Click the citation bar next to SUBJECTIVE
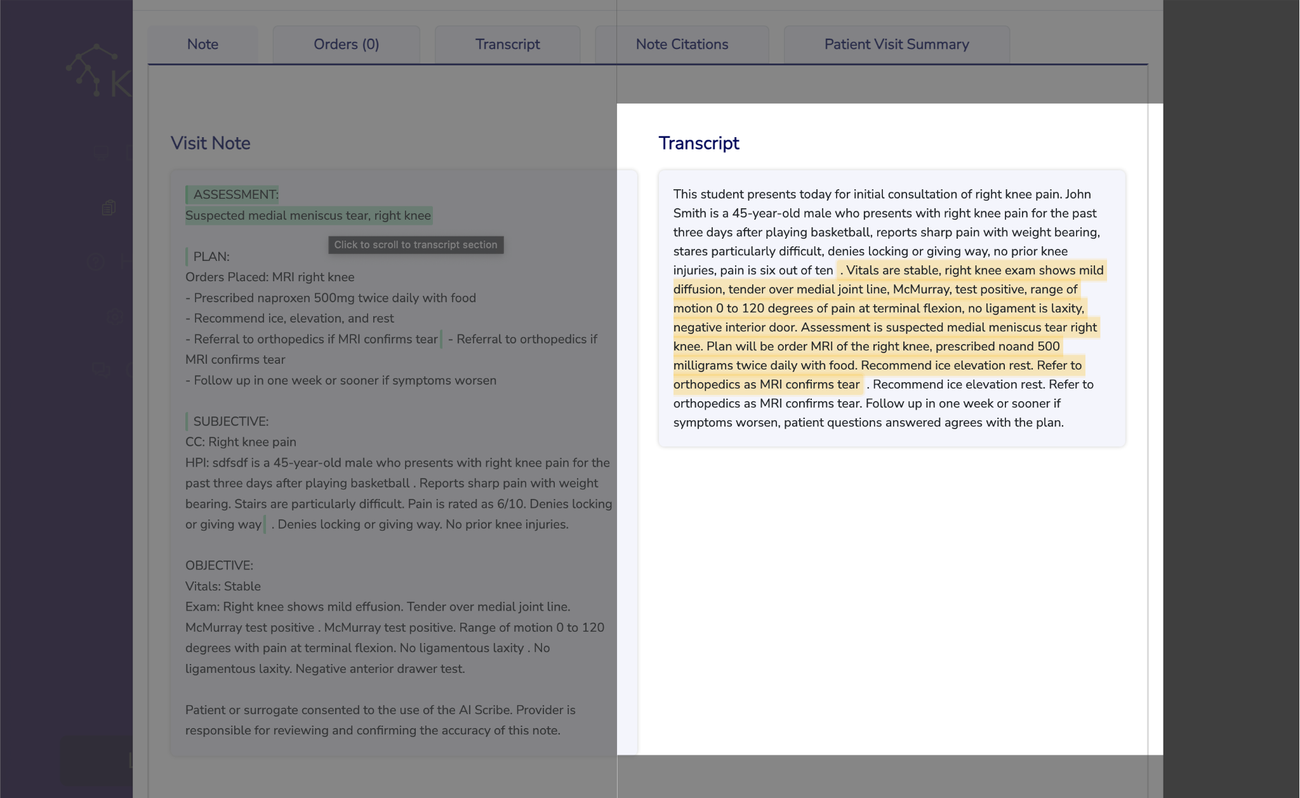Viewport: 1300px width, 798px height. [x=187, y=420]
